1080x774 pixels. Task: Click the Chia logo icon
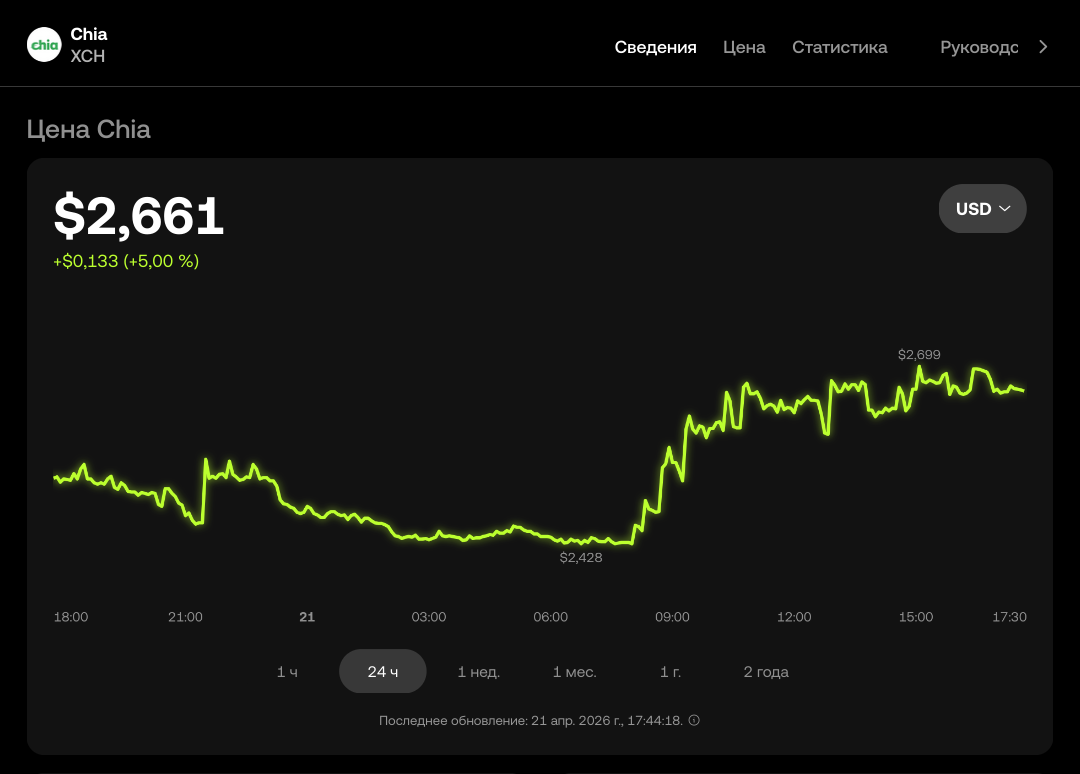(x=44, y=45)
